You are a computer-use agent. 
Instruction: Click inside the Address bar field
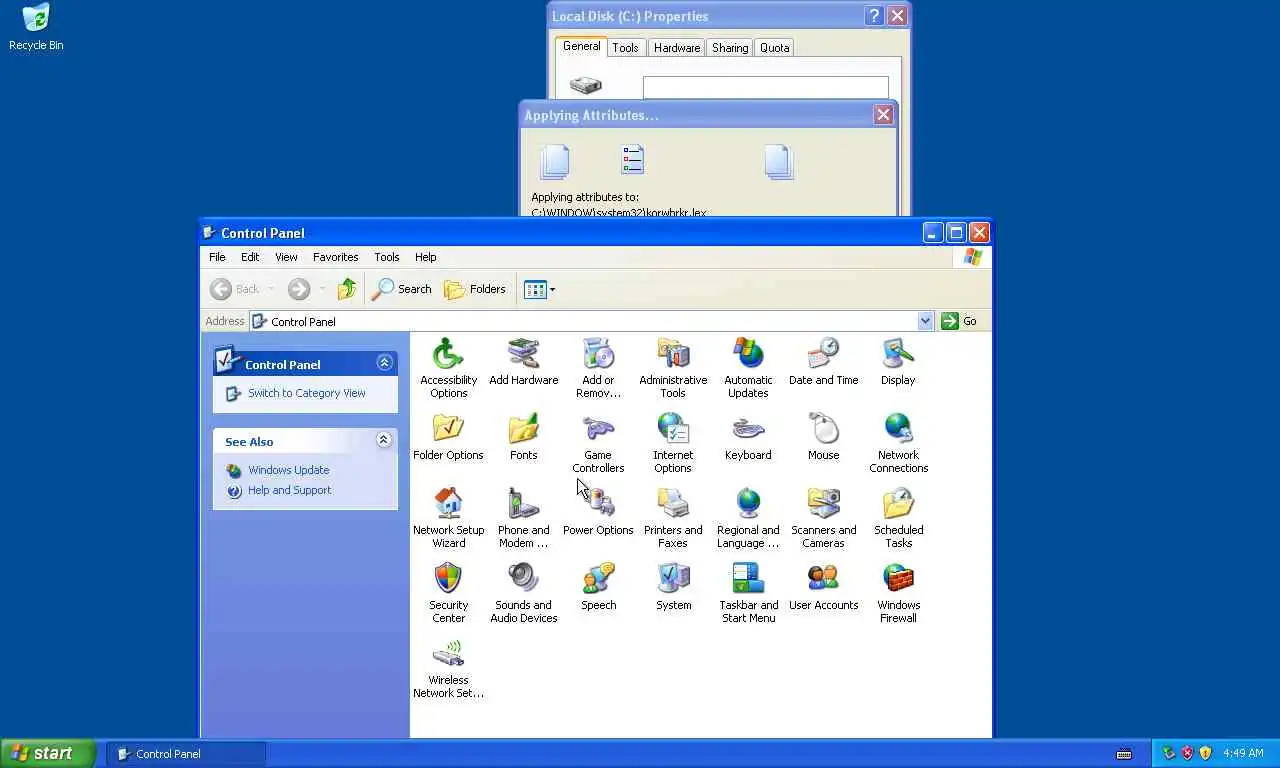click(x=592, y=321)
